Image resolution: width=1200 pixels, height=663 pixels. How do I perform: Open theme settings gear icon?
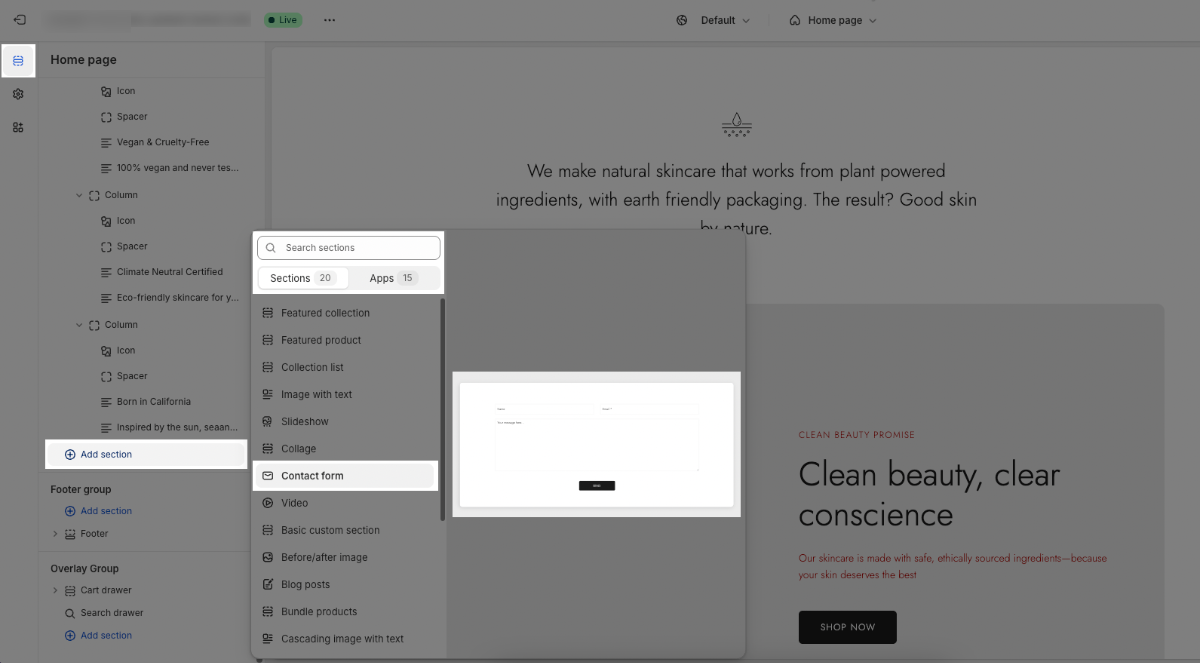(x=18, y=94)
